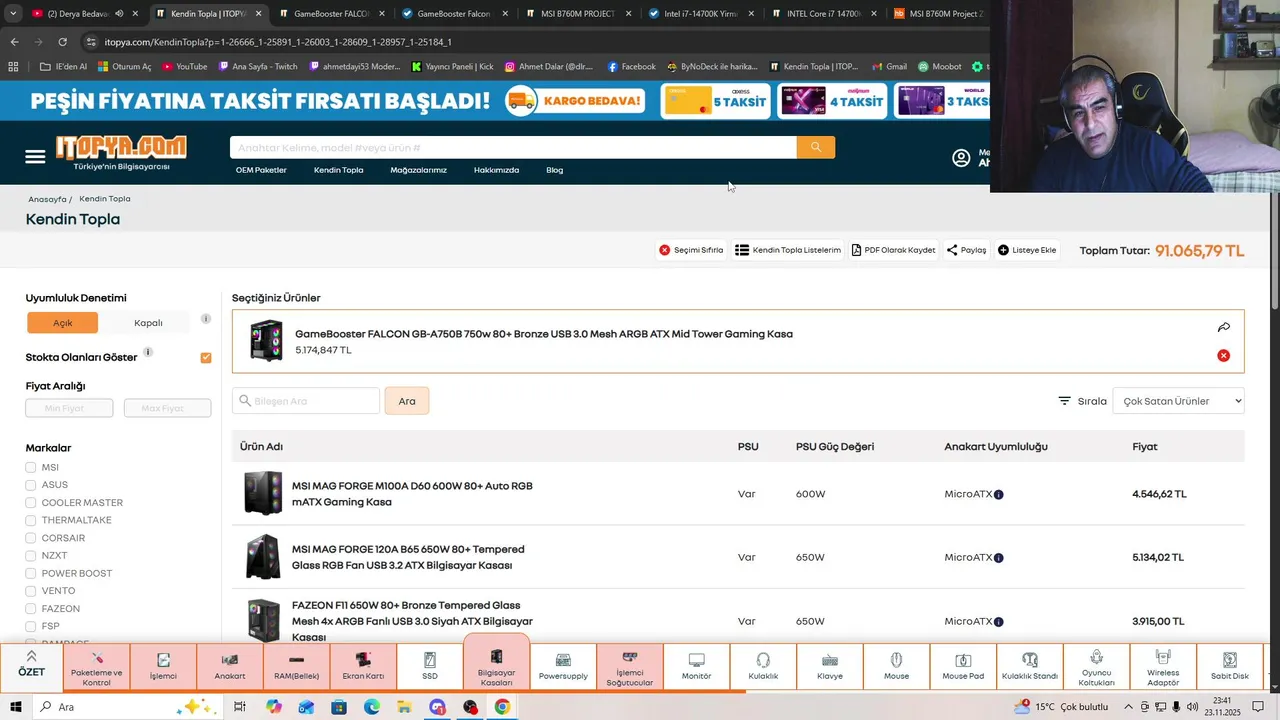Select the Ekran Kartı category
Image resolution: width=1280 pixels, height=720 pixels.
pyautogui.click(x=363, y=666)
